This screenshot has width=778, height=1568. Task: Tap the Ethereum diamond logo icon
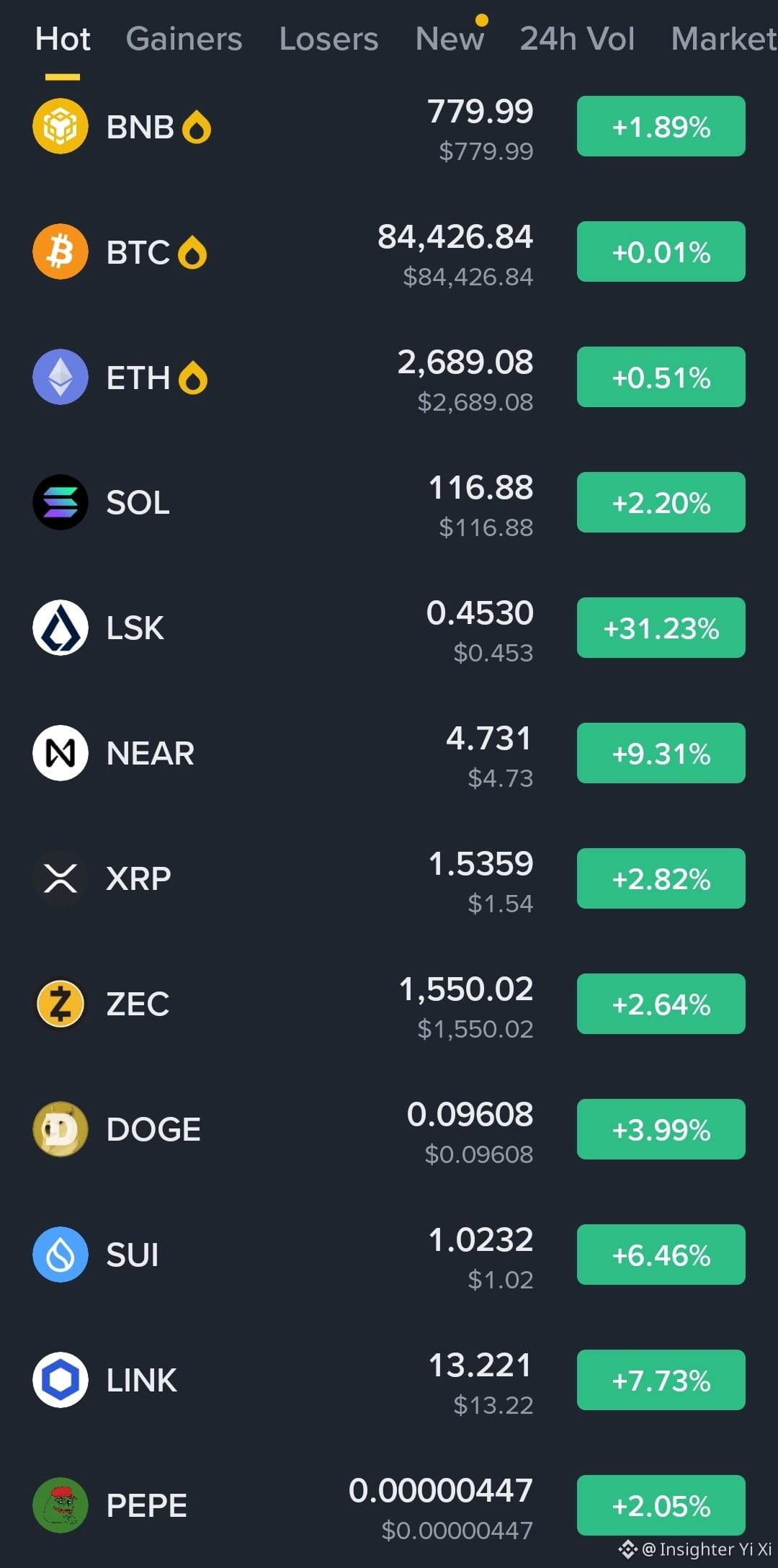[61, 377]
